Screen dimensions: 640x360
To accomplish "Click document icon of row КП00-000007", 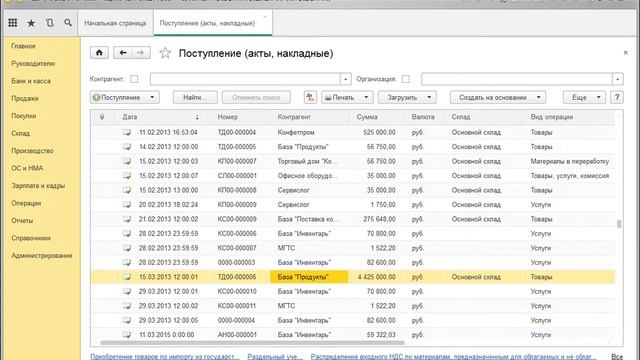I will 127,161.
